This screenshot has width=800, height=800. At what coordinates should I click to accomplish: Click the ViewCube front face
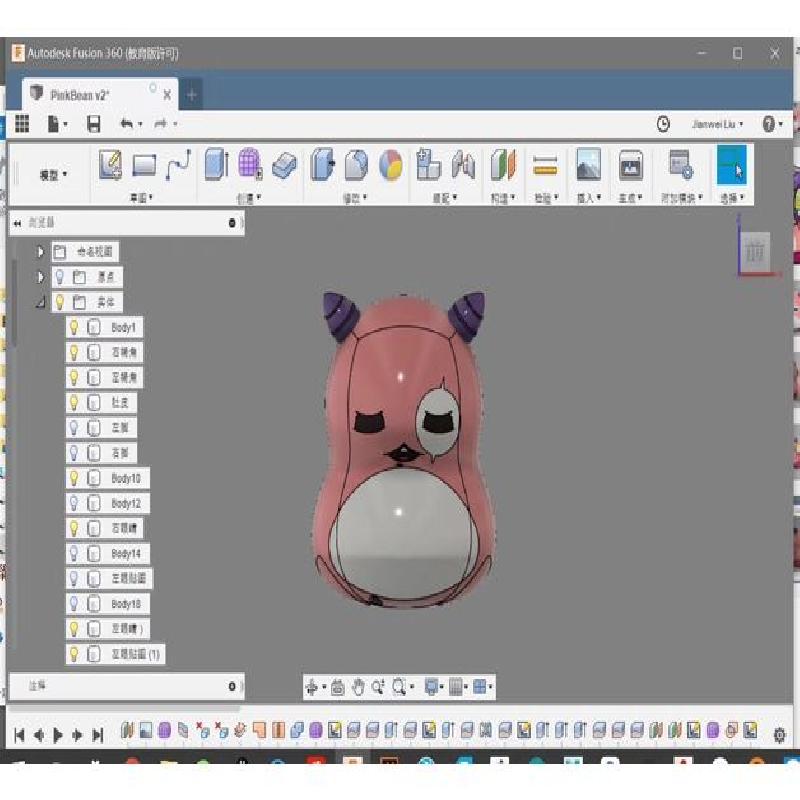[755, 251]
